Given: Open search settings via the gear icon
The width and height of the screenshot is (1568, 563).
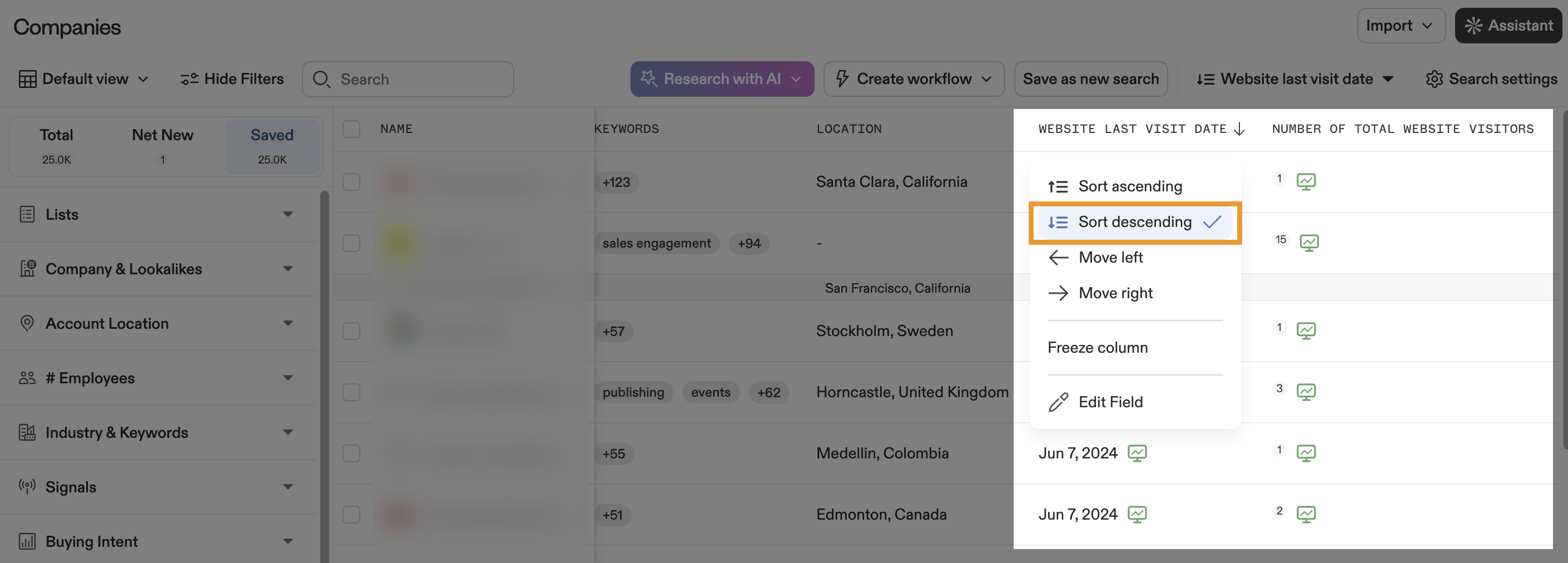Looking at the screenshot, I should tap(1435, 78).
